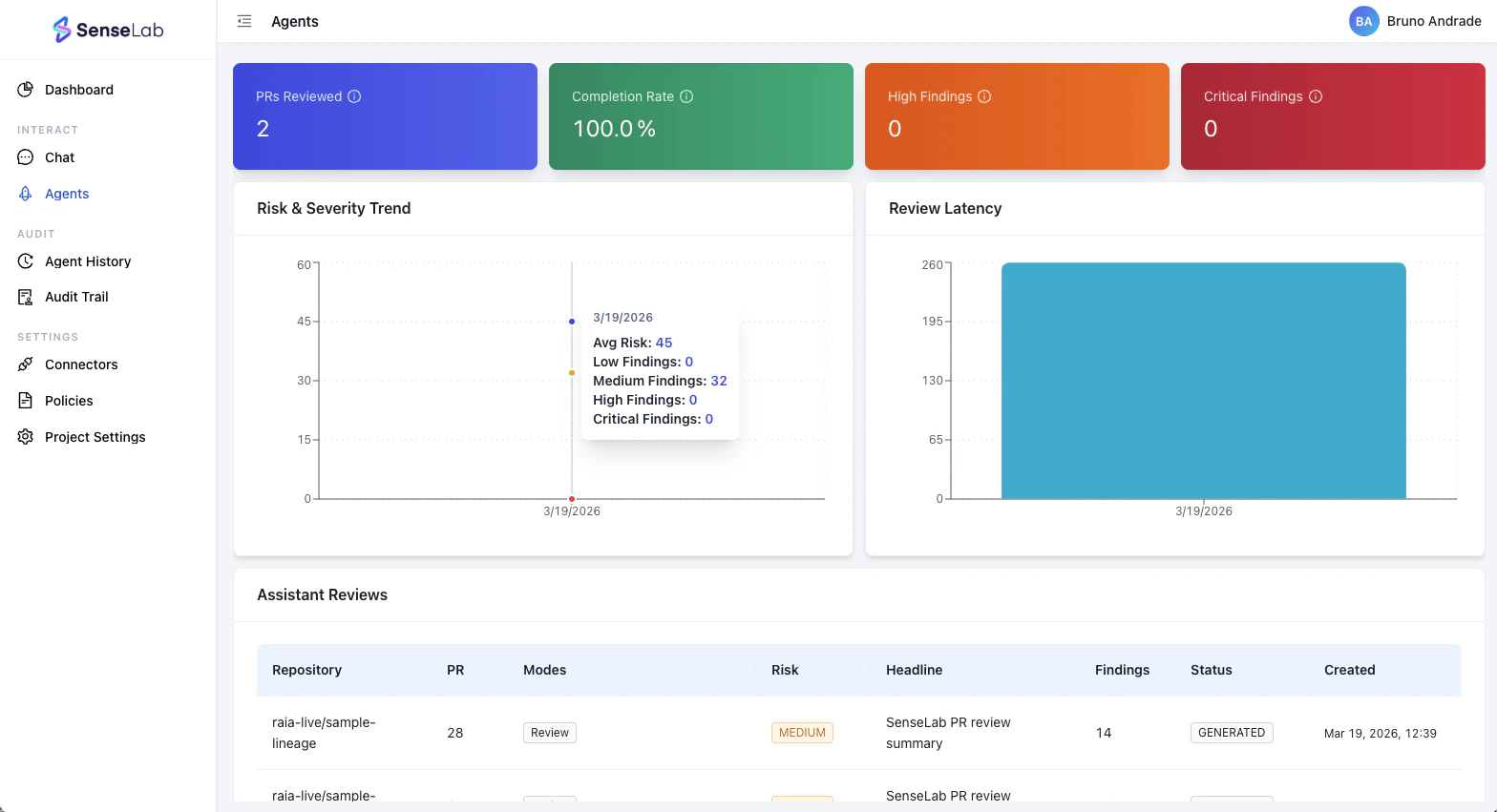
Task: Click the Policies file icon
Action: click(x=26, y=401)
